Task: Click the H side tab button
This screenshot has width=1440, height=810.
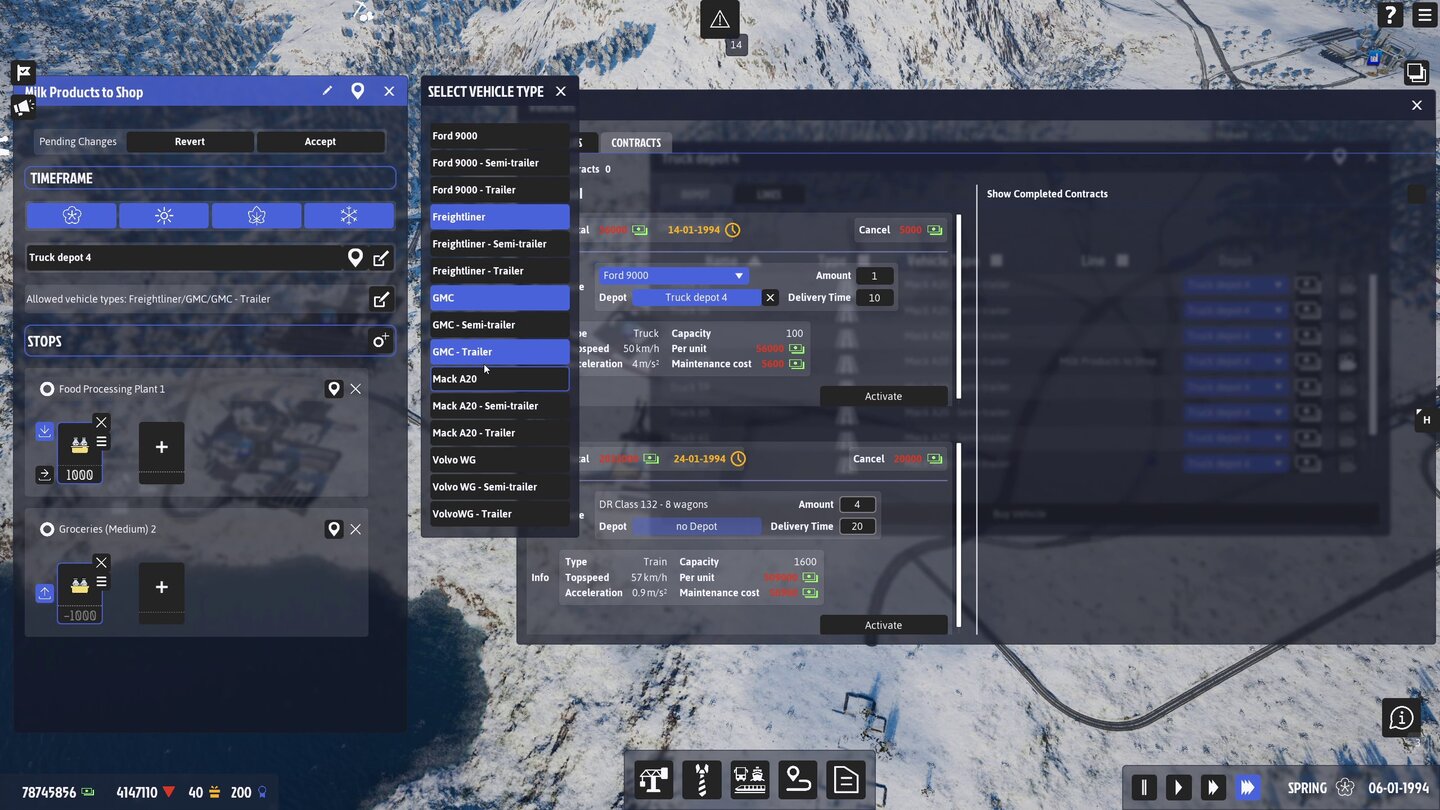Action: pyautogui.click(x=1427, y=419)
